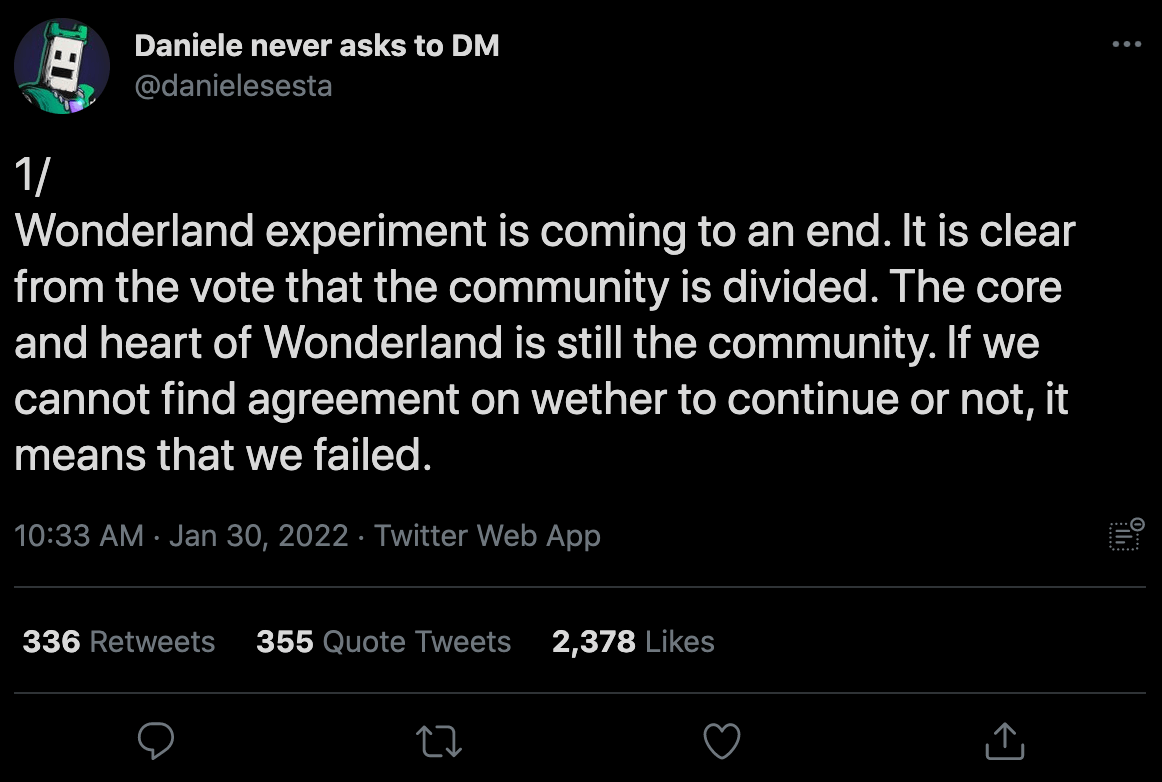Open the share tweet icon
The width and height of the screenshot is (1162, 782).
[x=1005, y=740]
